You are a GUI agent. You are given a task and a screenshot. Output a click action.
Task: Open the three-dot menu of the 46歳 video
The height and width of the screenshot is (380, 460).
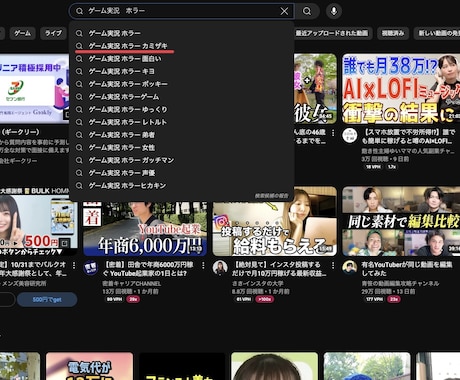[x=333, y=133]
